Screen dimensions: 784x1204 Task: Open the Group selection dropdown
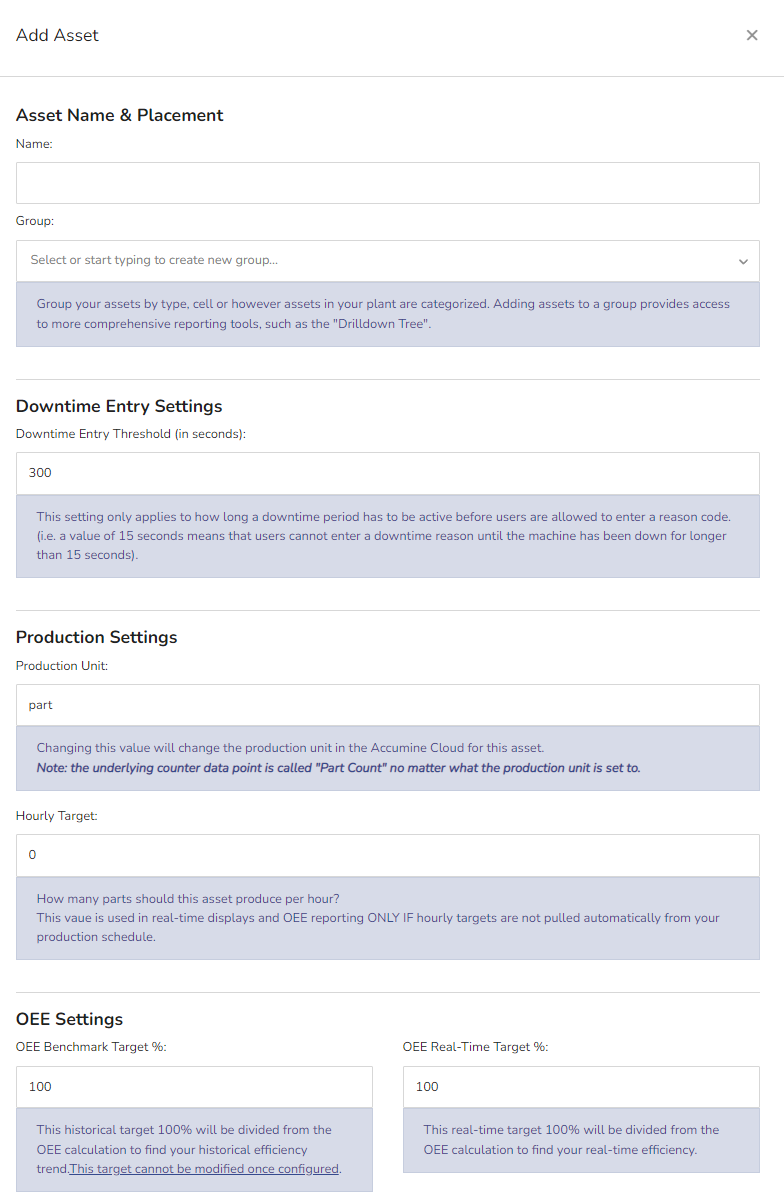pyautogui.click(x=388, y=261)
